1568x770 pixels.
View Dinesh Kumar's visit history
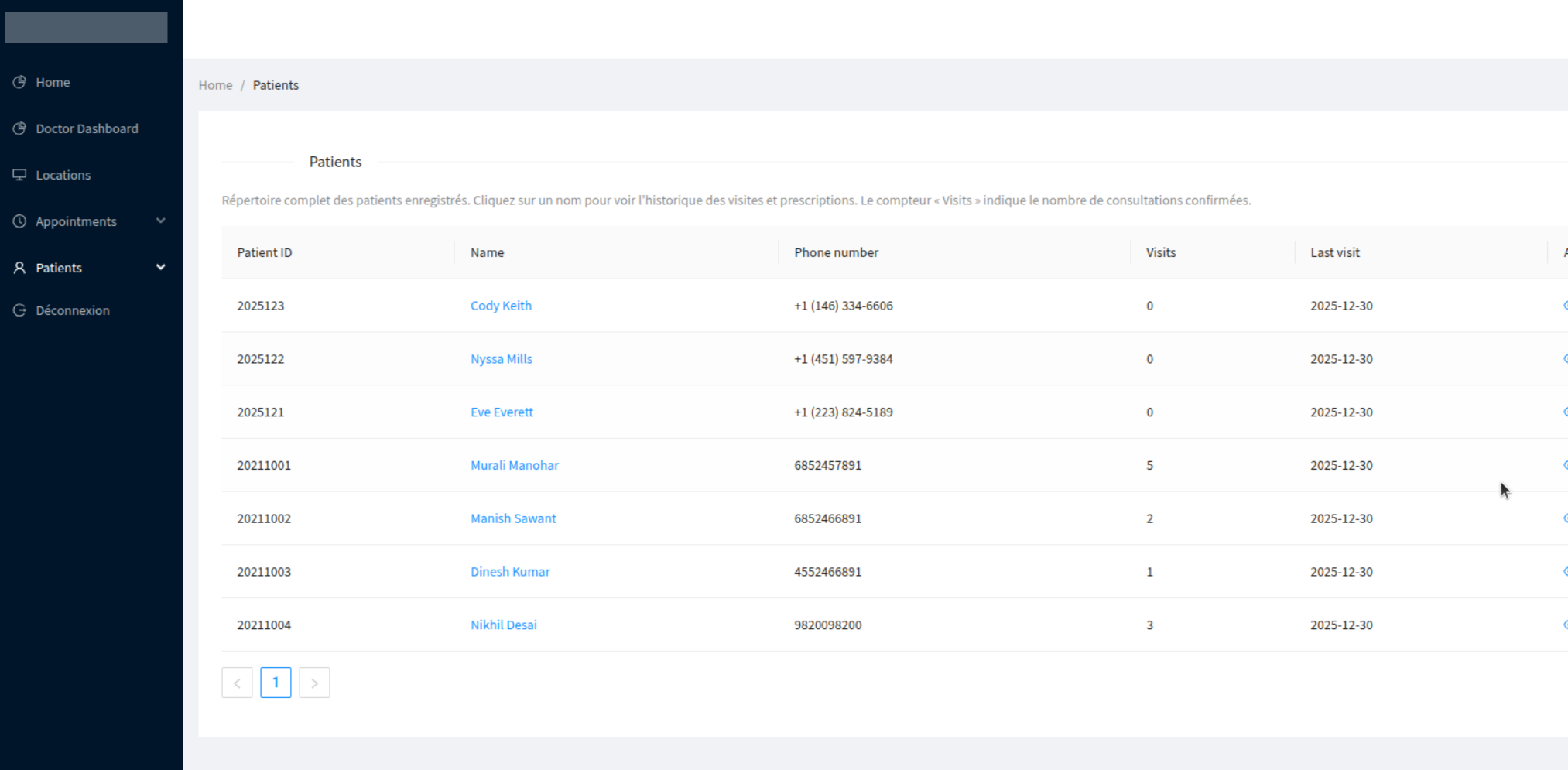click(510, 571)
